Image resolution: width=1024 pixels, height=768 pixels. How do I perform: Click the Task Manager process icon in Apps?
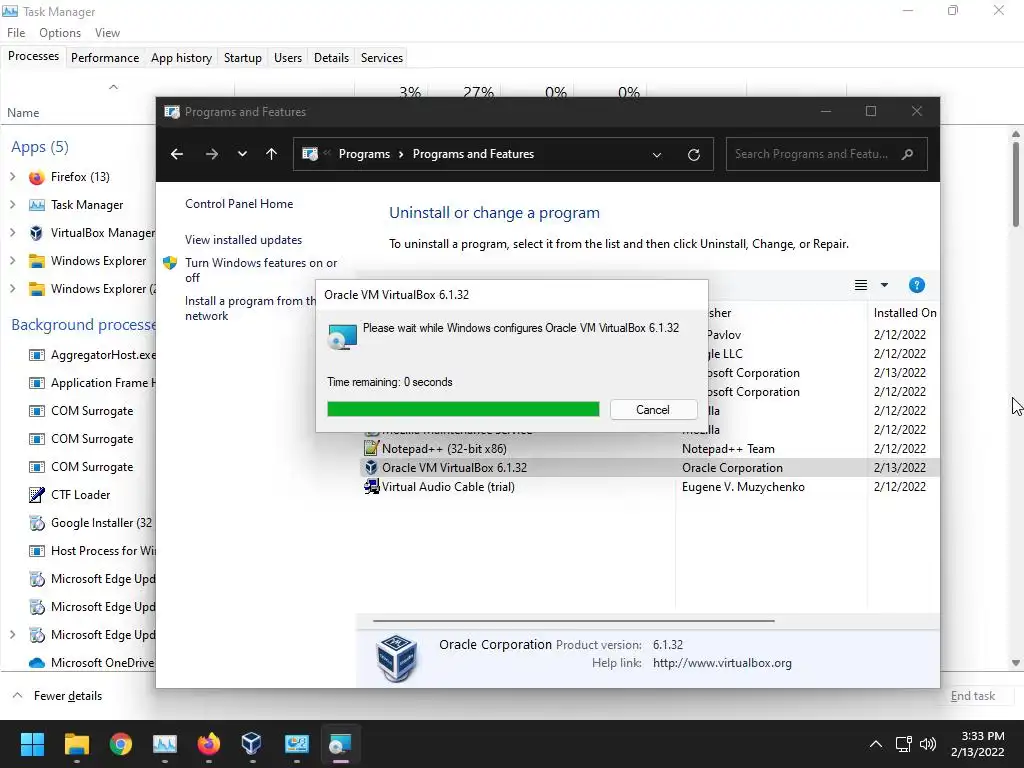tap(37, 205)
